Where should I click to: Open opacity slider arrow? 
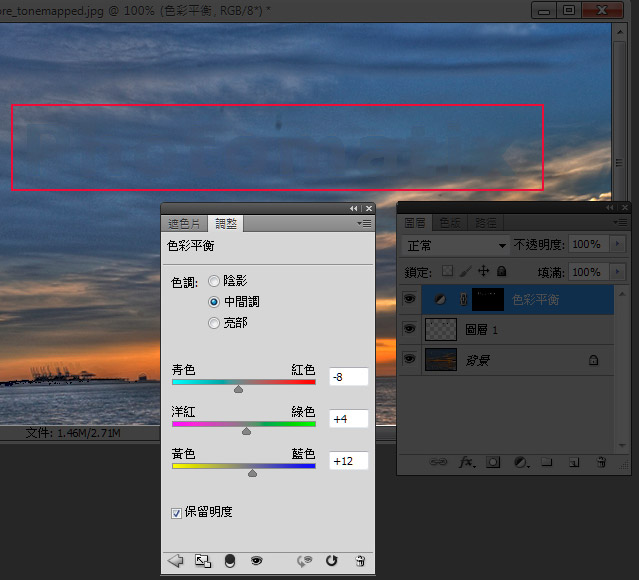click(617, 244)
